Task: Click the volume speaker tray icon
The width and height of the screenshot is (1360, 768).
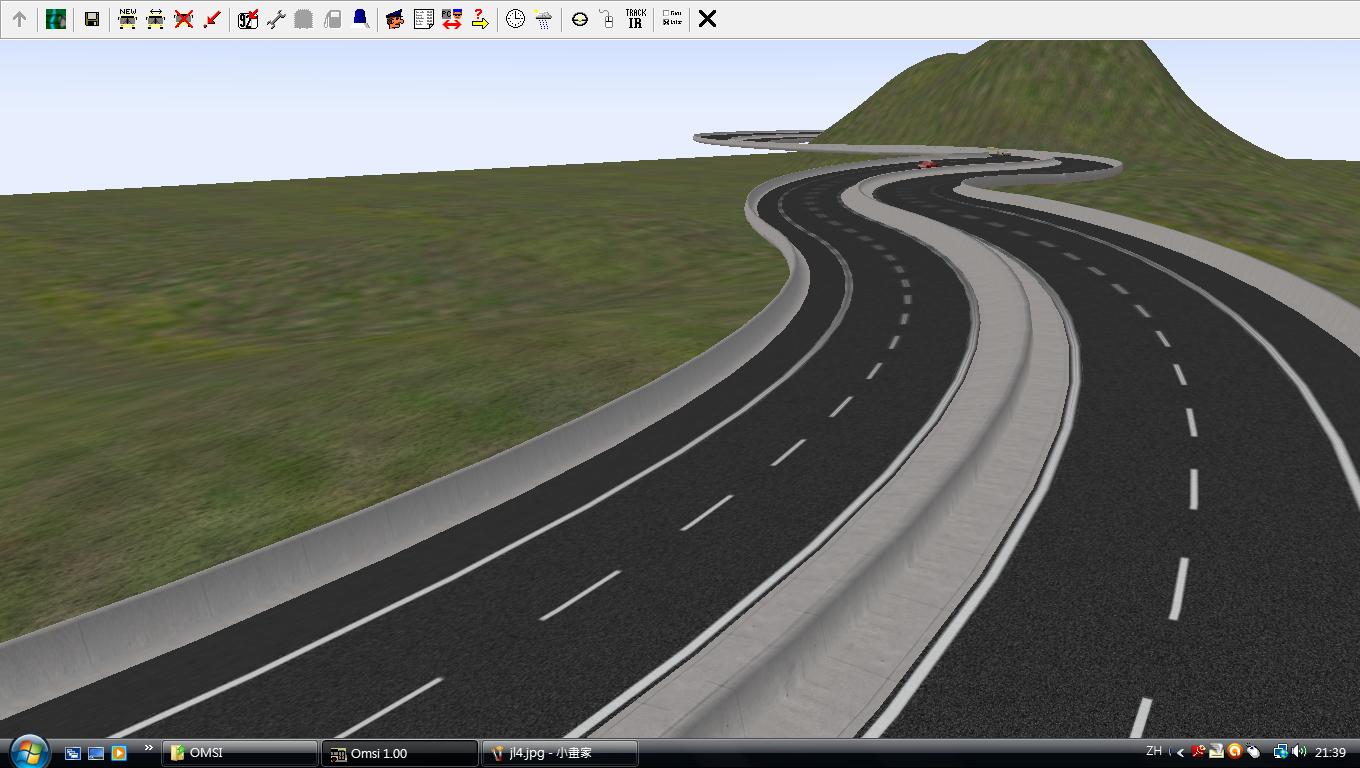Action: pyautogui.click(x=1299, y=752)
